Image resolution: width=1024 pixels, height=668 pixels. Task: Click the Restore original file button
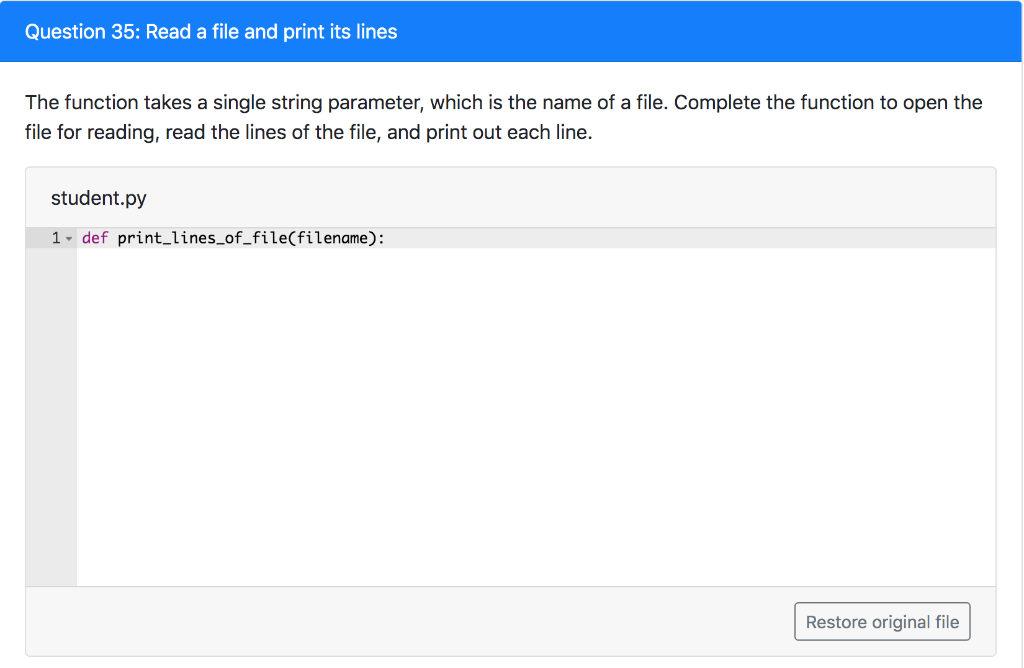(x=882, y=621)
